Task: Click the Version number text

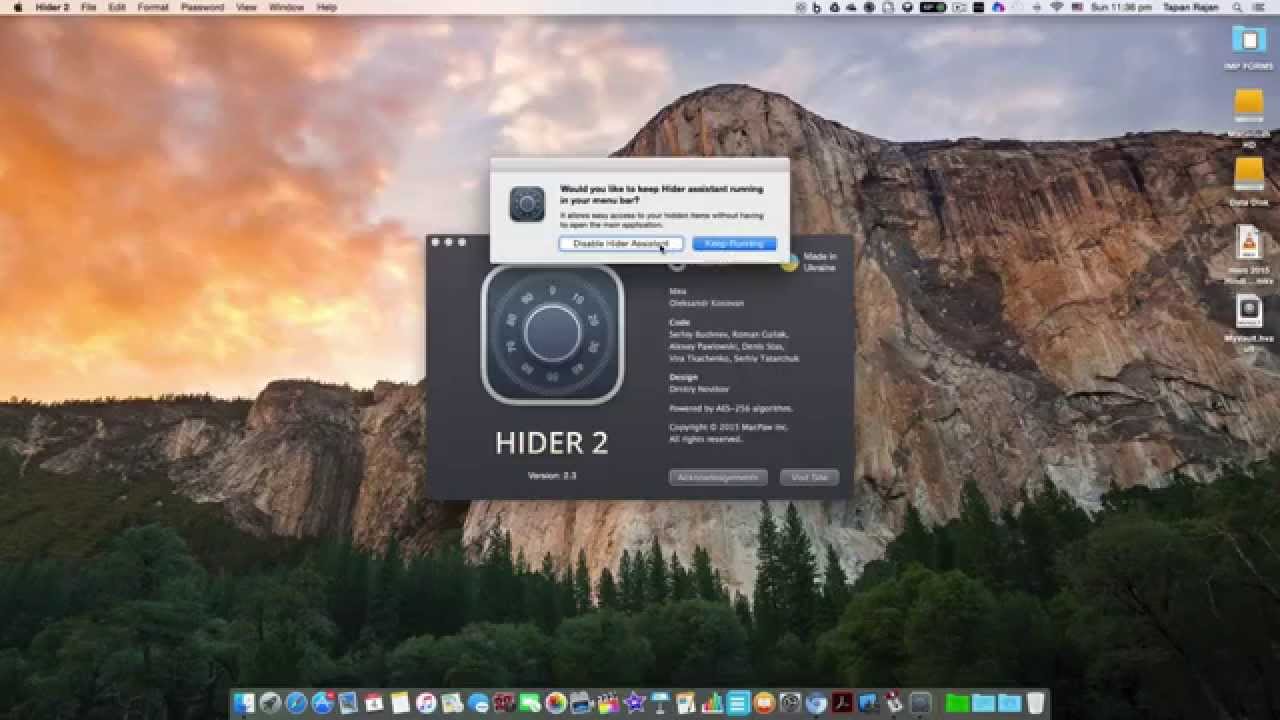Action: (552, 476)
